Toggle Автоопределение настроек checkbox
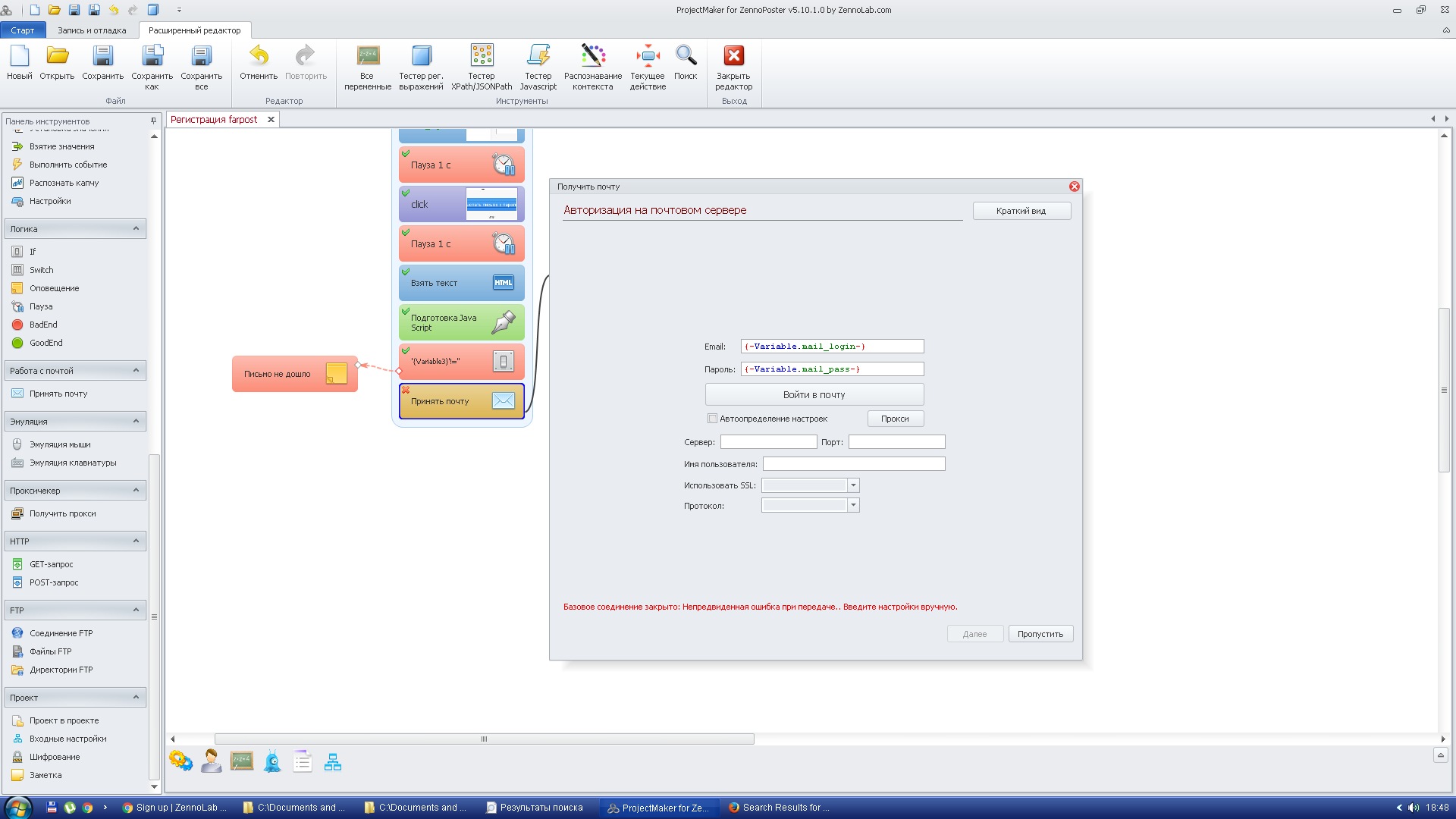 (712, 419)
